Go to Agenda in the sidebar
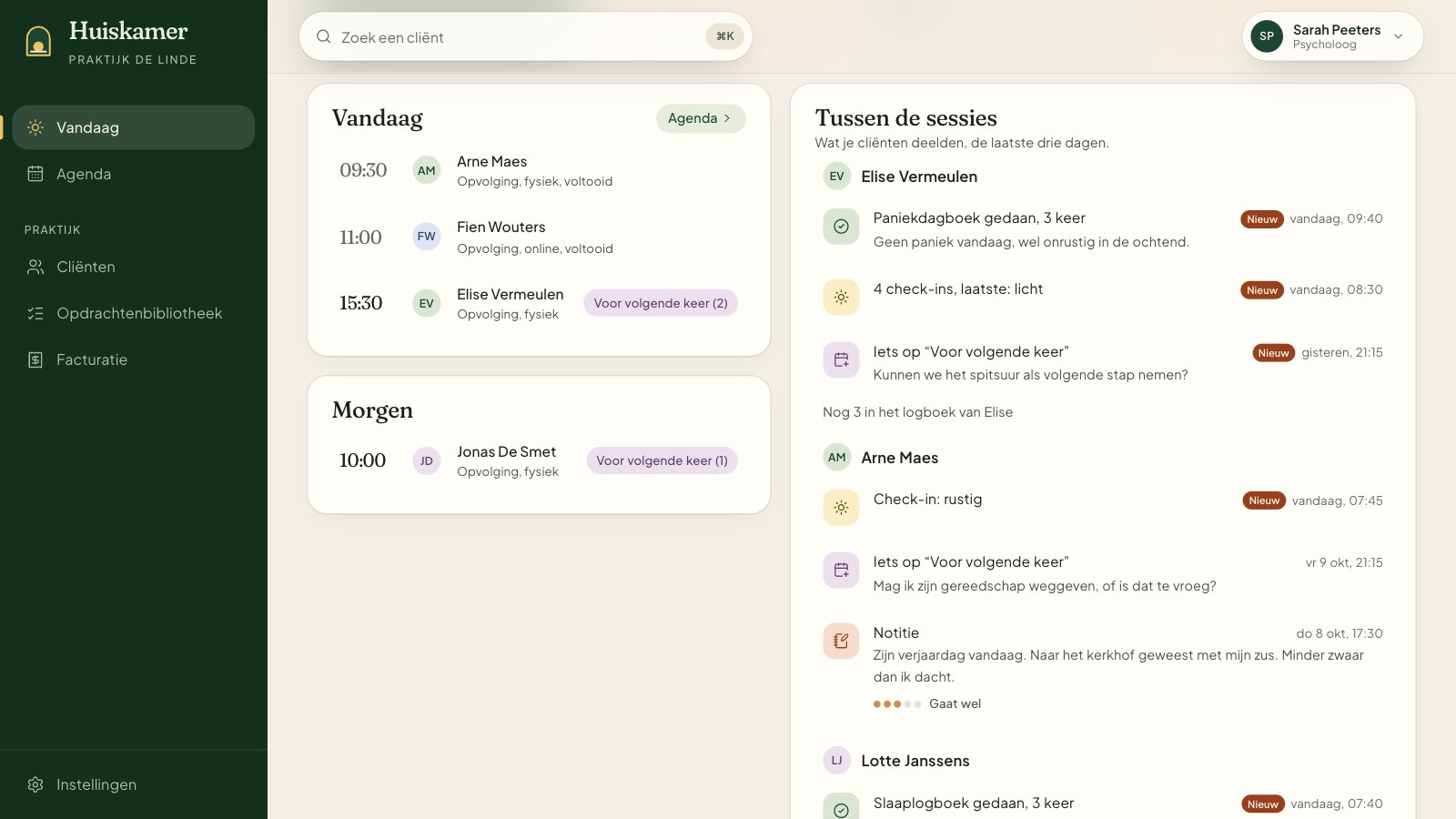The image size is (1456, 819). pyautogui.click(x=134, y=174)
